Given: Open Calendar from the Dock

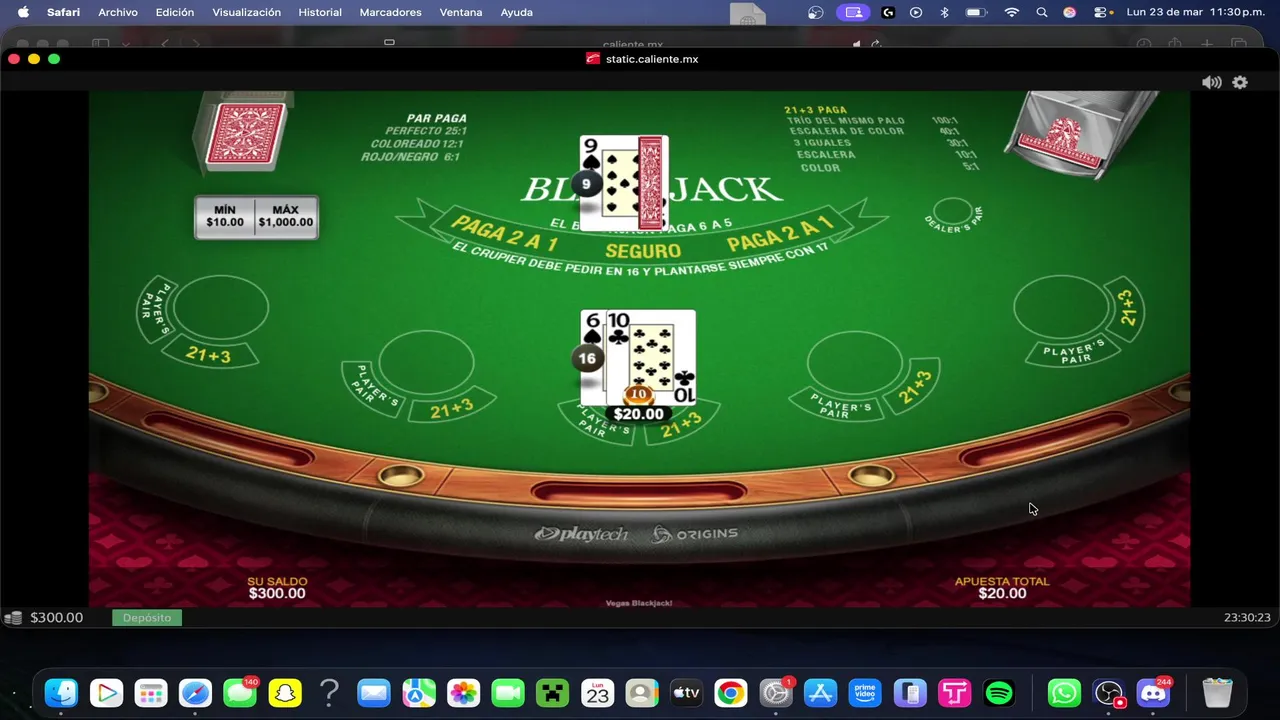Looking at the screenshot, I should [597, 693].
